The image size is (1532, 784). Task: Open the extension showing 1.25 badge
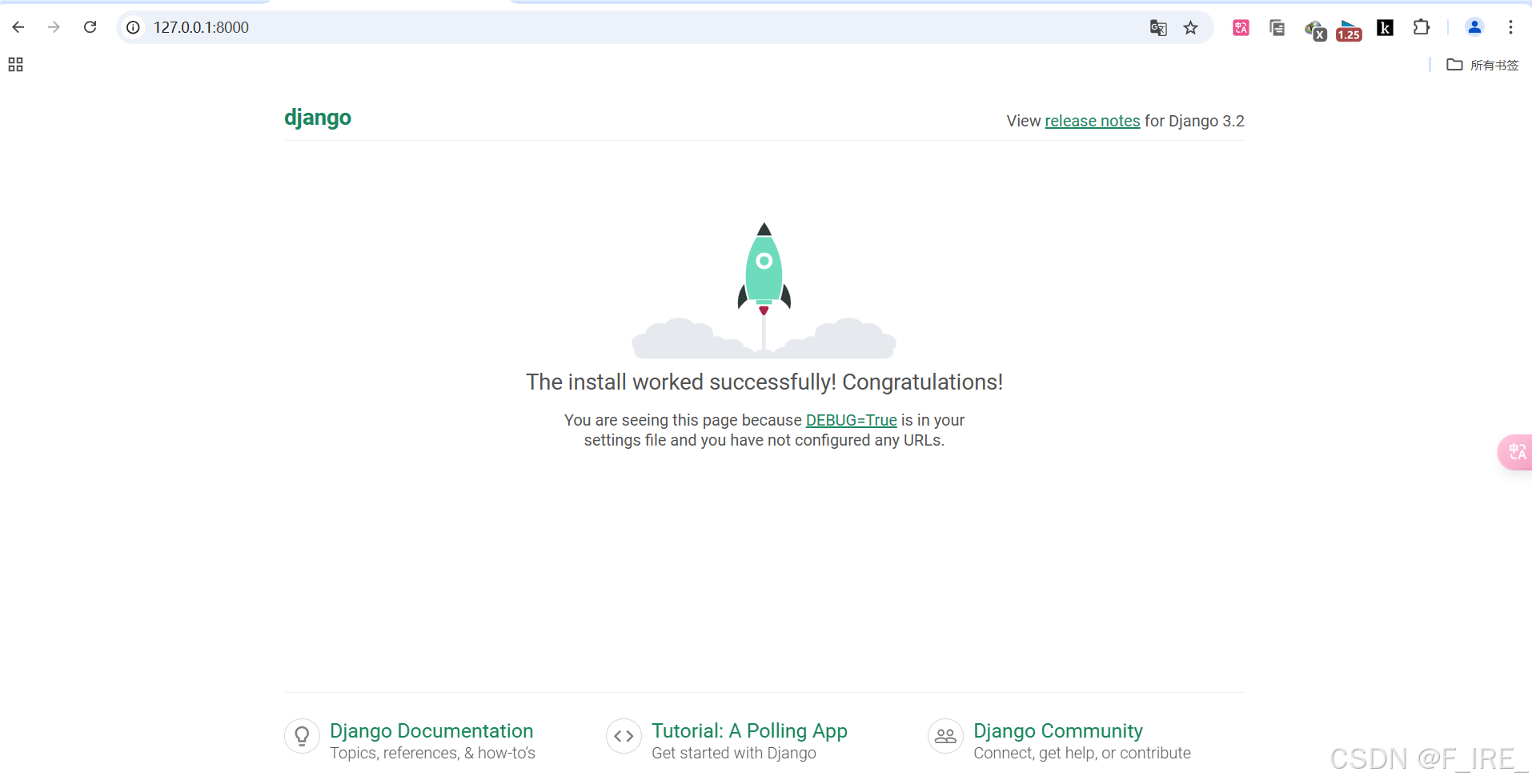click(1349, 30)
